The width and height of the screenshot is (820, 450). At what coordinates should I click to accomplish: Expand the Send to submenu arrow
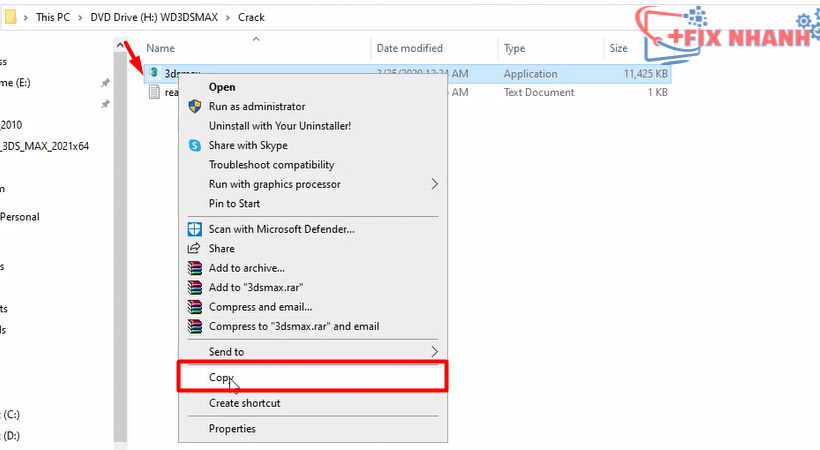[434, 352]
